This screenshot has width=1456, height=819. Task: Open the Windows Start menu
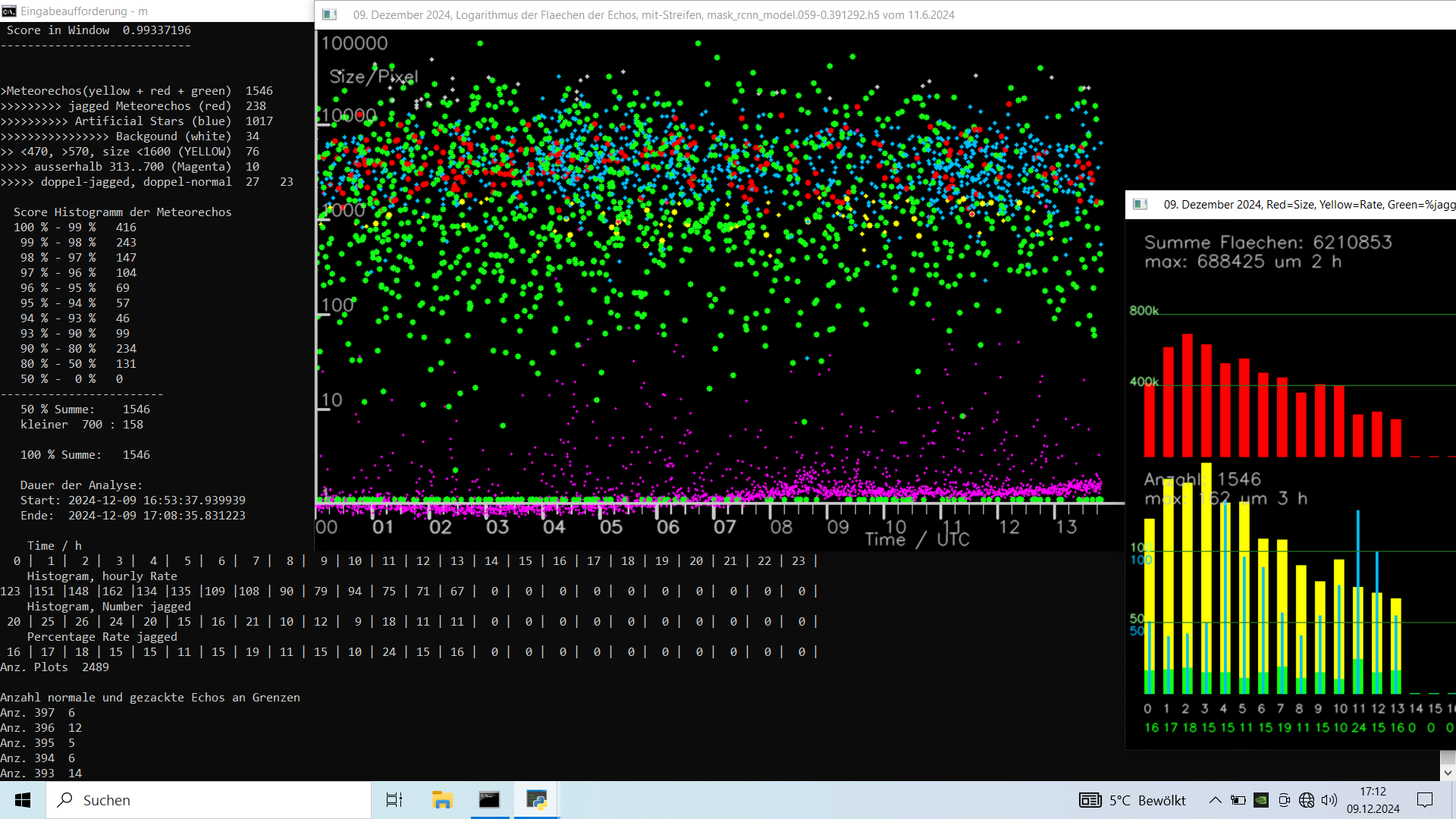pos(23,800)
